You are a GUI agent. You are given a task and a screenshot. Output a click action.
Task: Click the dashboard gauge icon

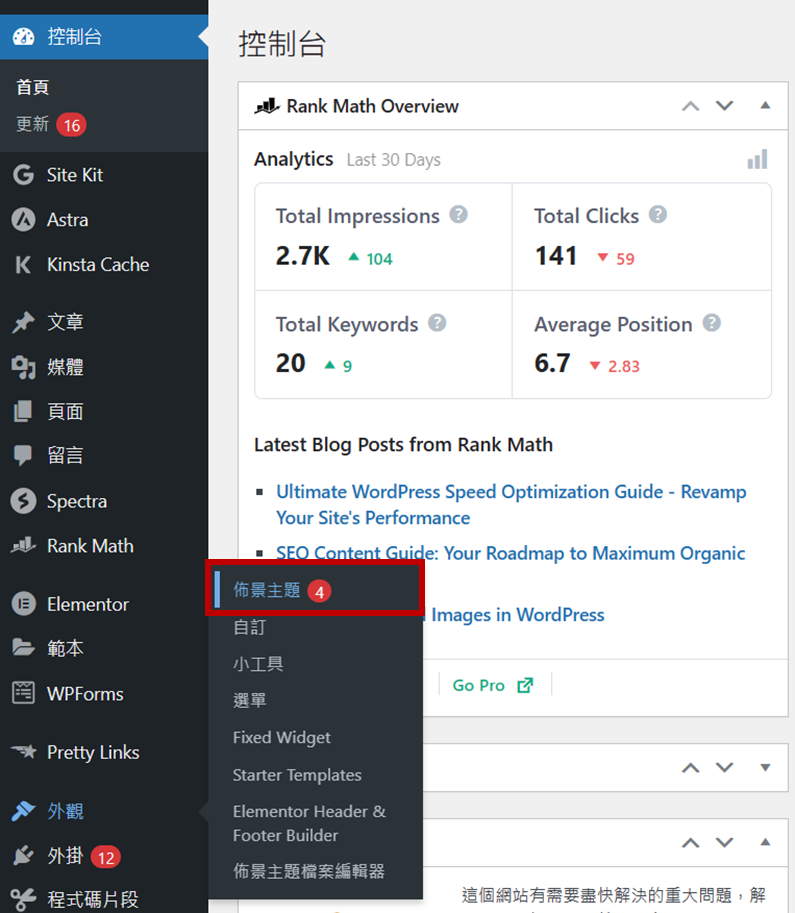(23, 37)
